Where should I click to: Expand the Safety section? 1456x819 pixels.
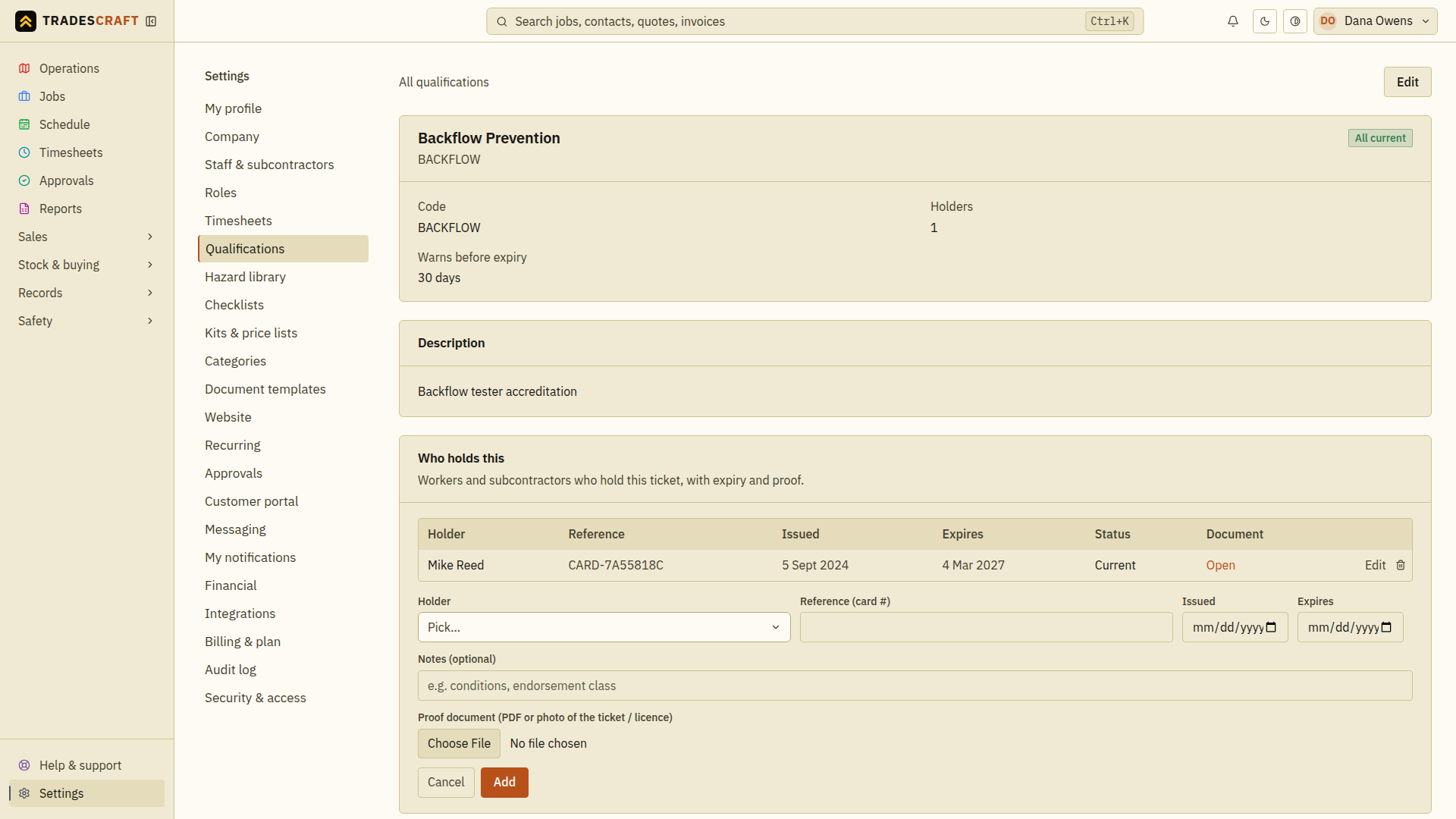(86, 321)
